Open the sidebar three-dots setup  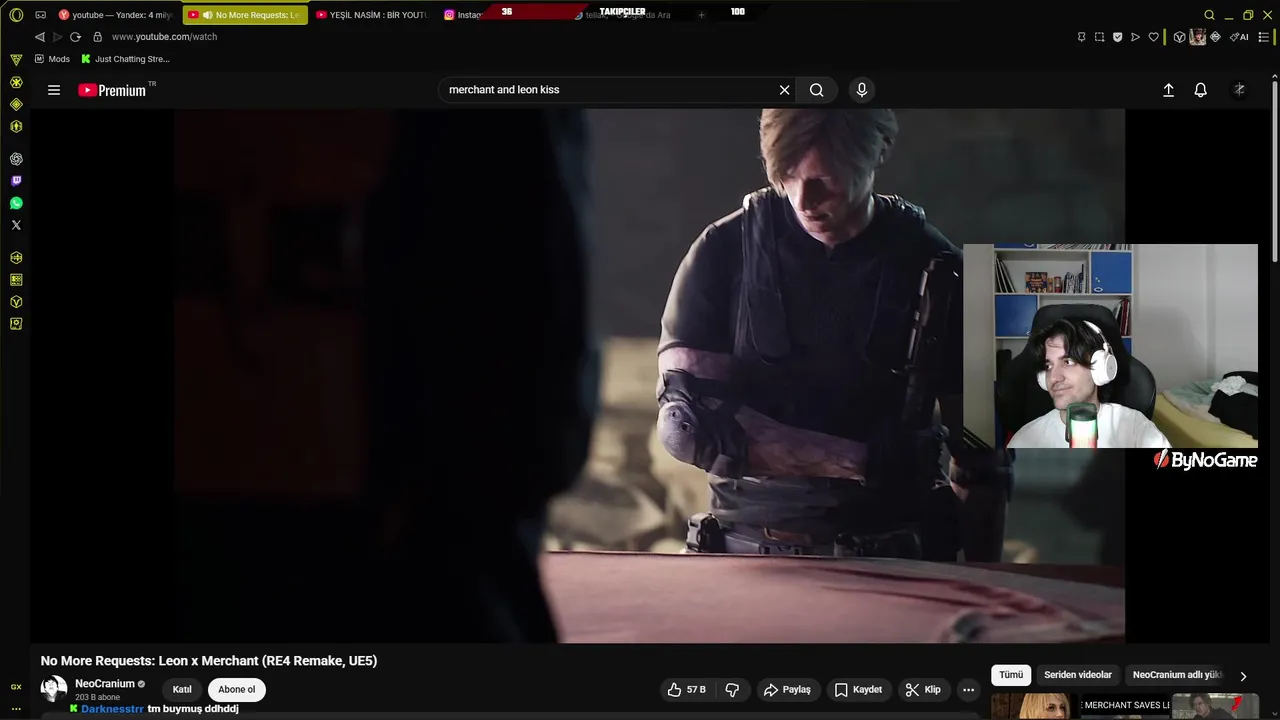[x=16, y=708]
